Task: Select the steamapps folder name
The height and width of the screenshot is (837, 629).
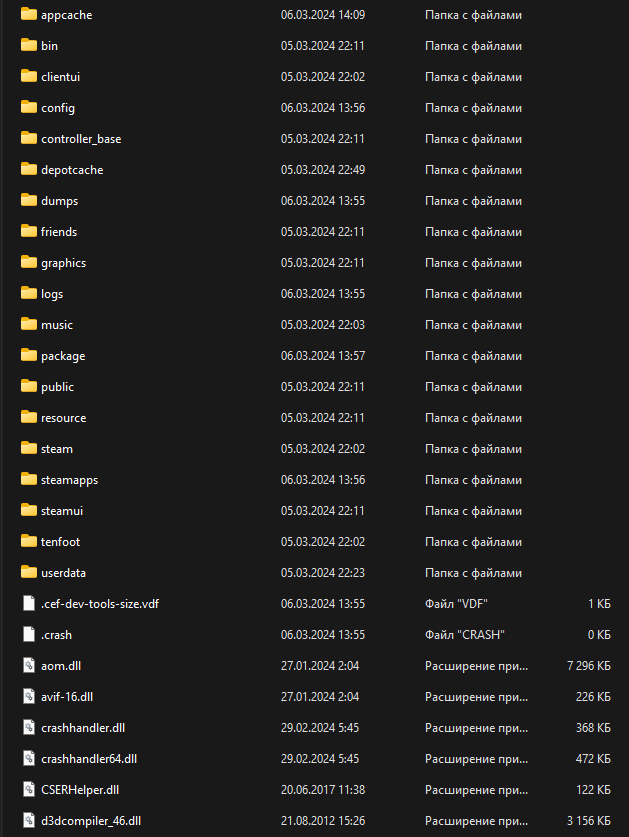Action: click(x=69, y=480)
